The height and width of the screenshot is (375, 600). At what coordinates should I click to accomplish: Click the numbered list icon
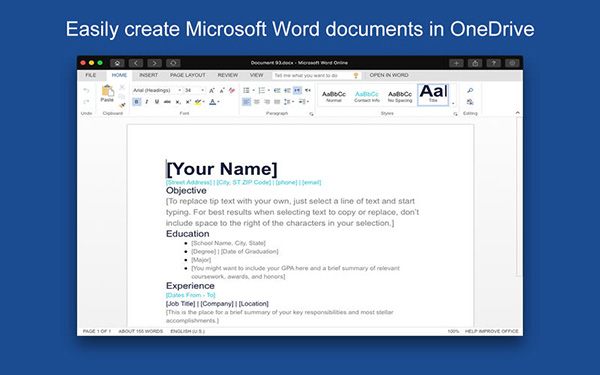coord(262,90)
